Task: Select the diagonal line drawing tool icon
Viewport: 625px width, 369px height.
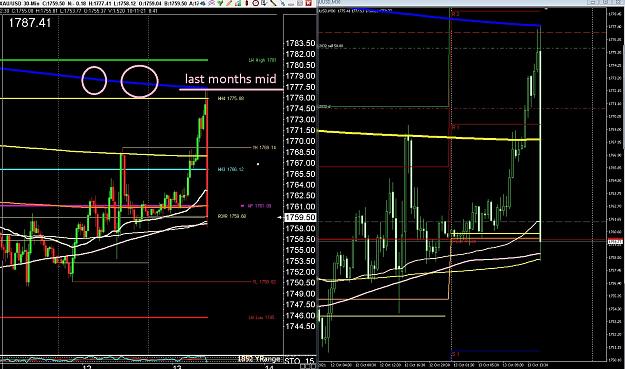Action: [x=273, y=3]
